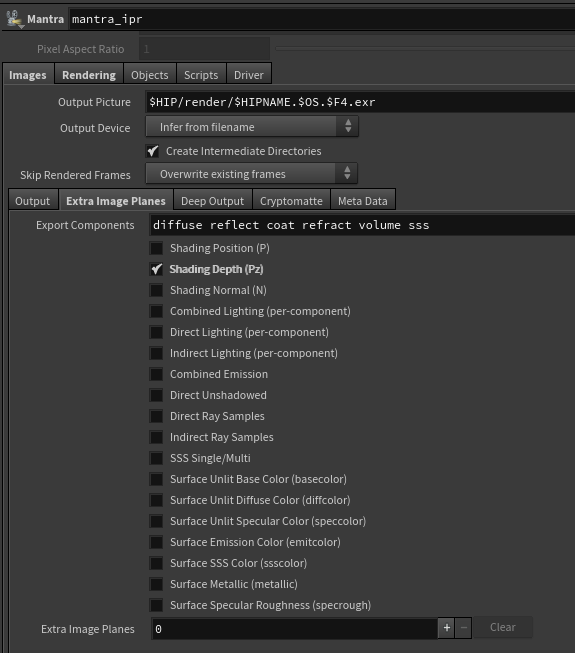Click the Export Components text field

click(362, 225)
